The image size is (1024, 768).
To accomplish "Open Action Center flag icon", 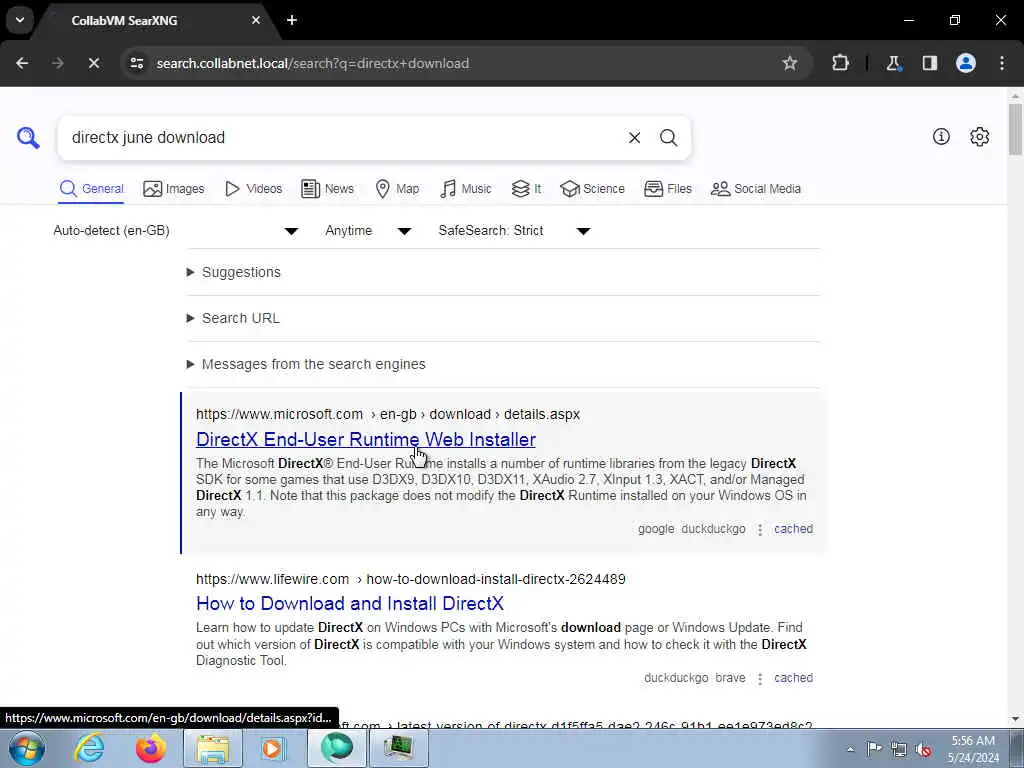I will click(874, 749).
